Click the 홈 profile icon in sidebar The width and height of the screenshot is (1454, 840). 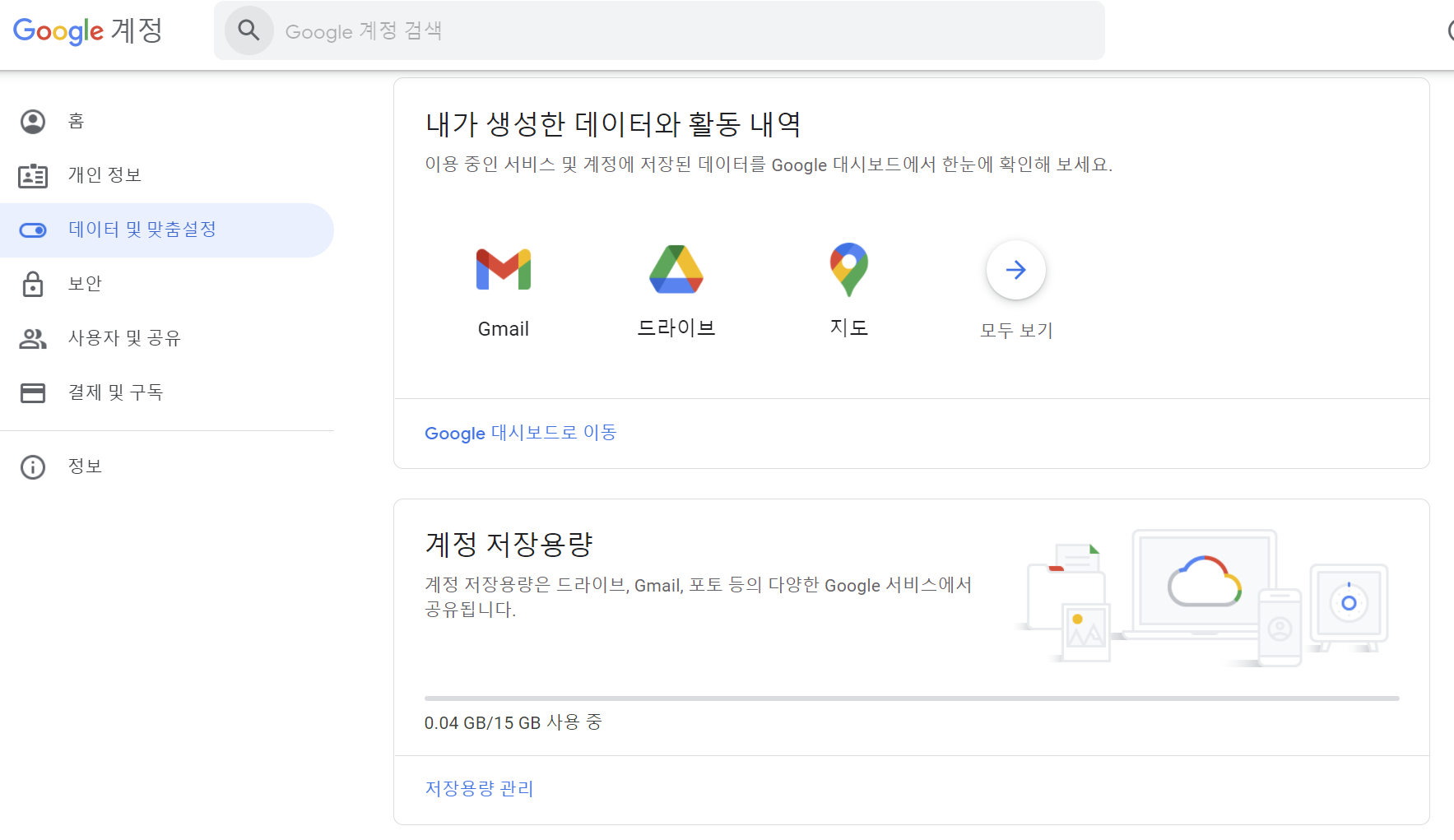33,122
